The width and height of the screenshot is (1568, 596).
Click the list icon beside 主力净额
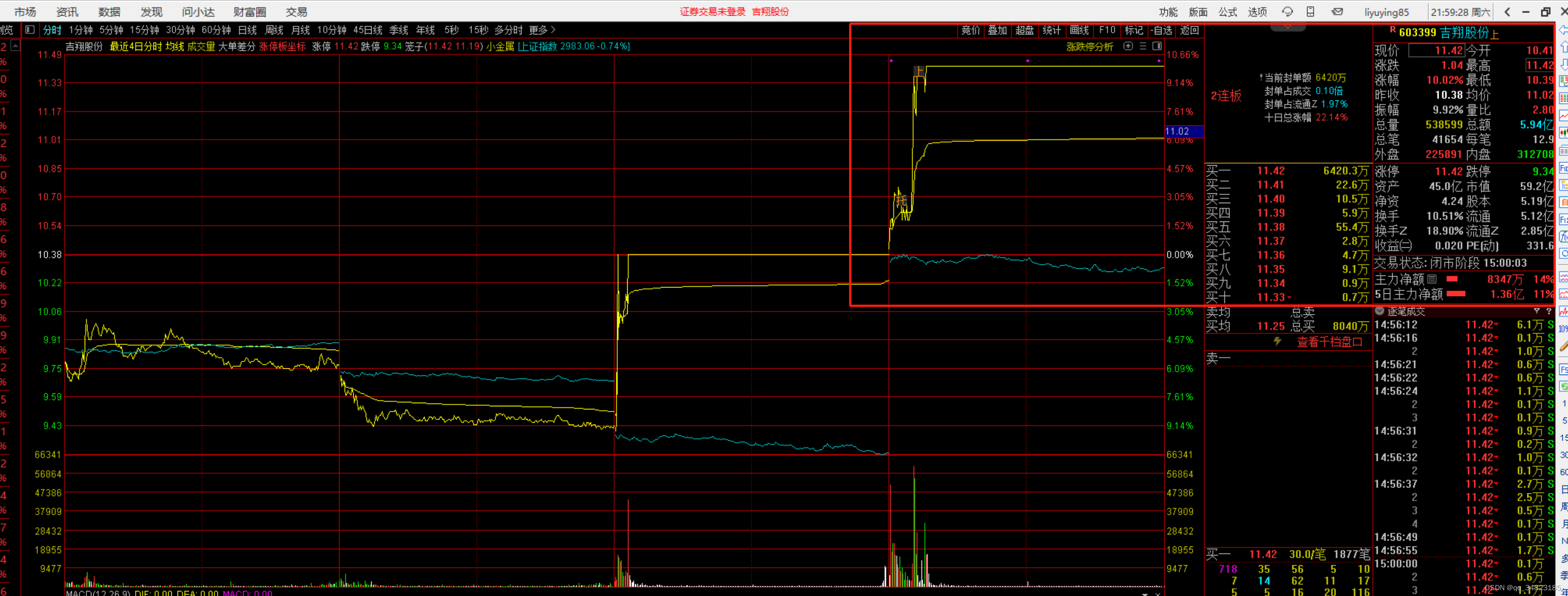pyautogui.click(x=1431, y=279)
